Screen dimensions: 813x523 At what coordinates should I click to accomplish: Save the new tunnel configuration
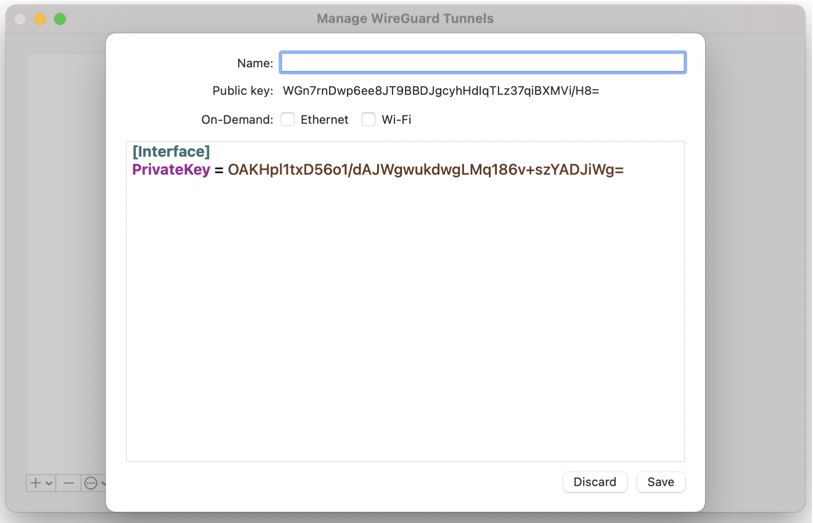[x=661, y=482]
